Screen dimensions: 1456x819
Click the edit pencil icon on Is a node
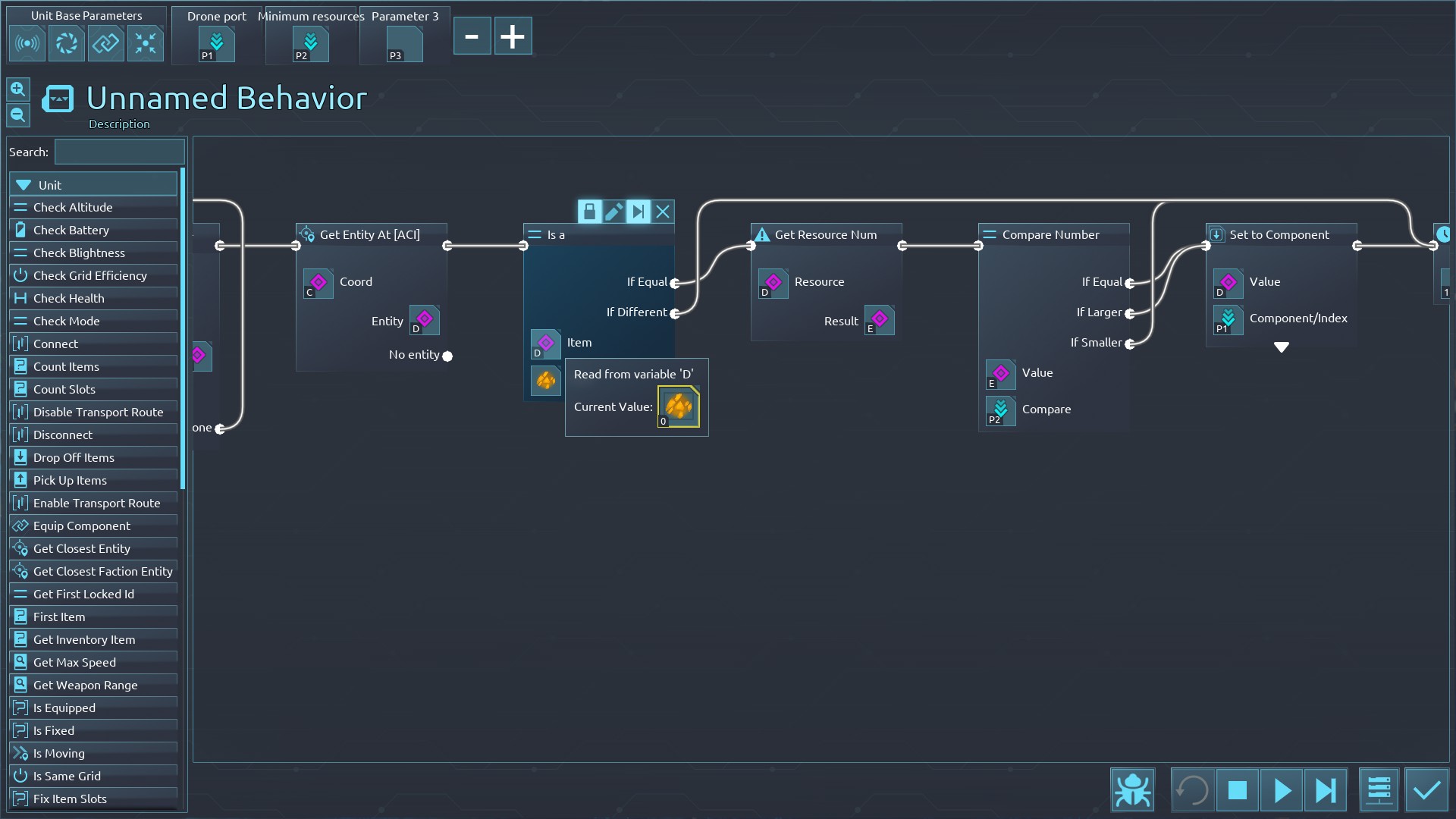pyautogui.click(x=613, y=212)
